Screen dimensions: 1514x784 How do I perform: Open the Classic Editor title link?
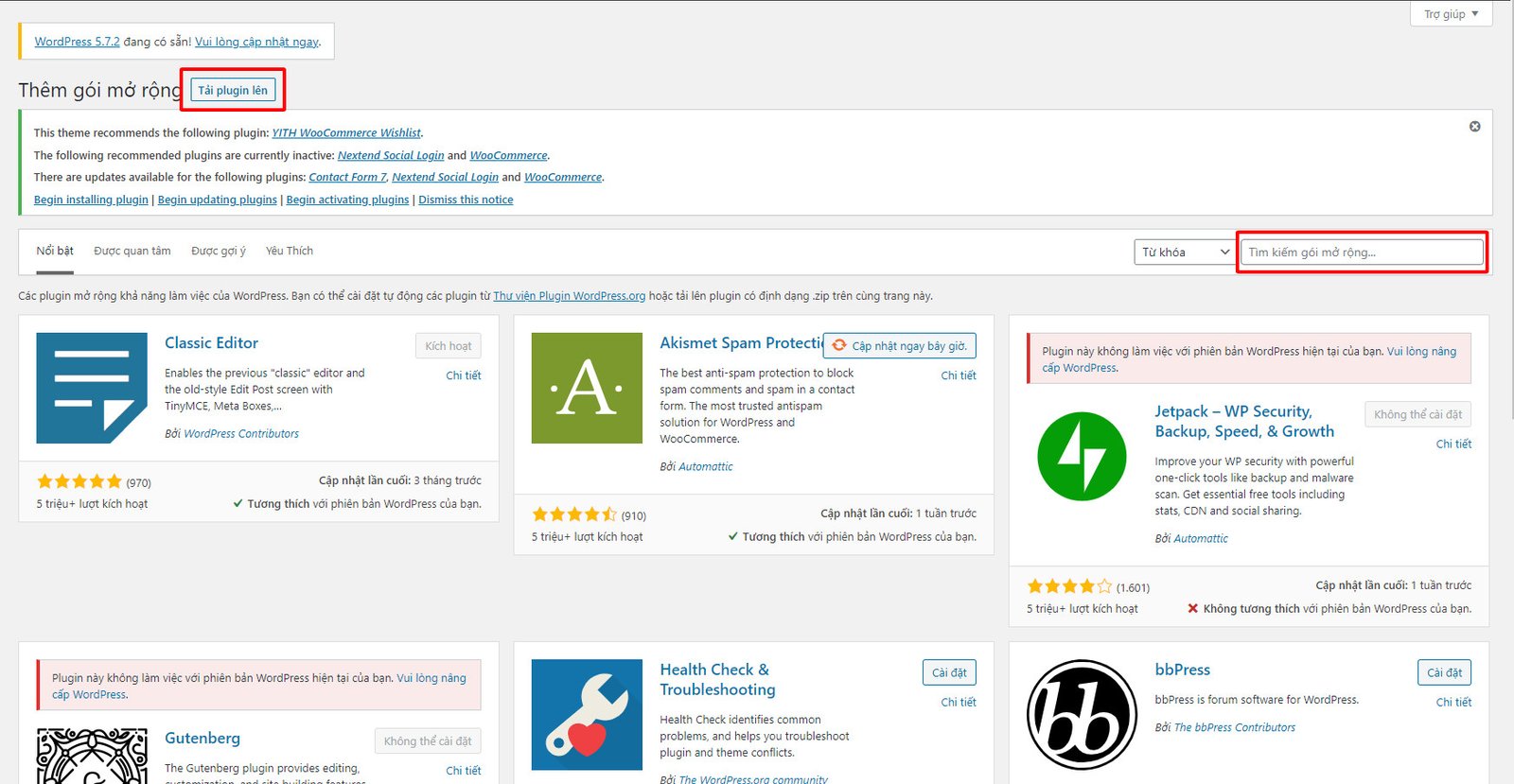point(211,343)
